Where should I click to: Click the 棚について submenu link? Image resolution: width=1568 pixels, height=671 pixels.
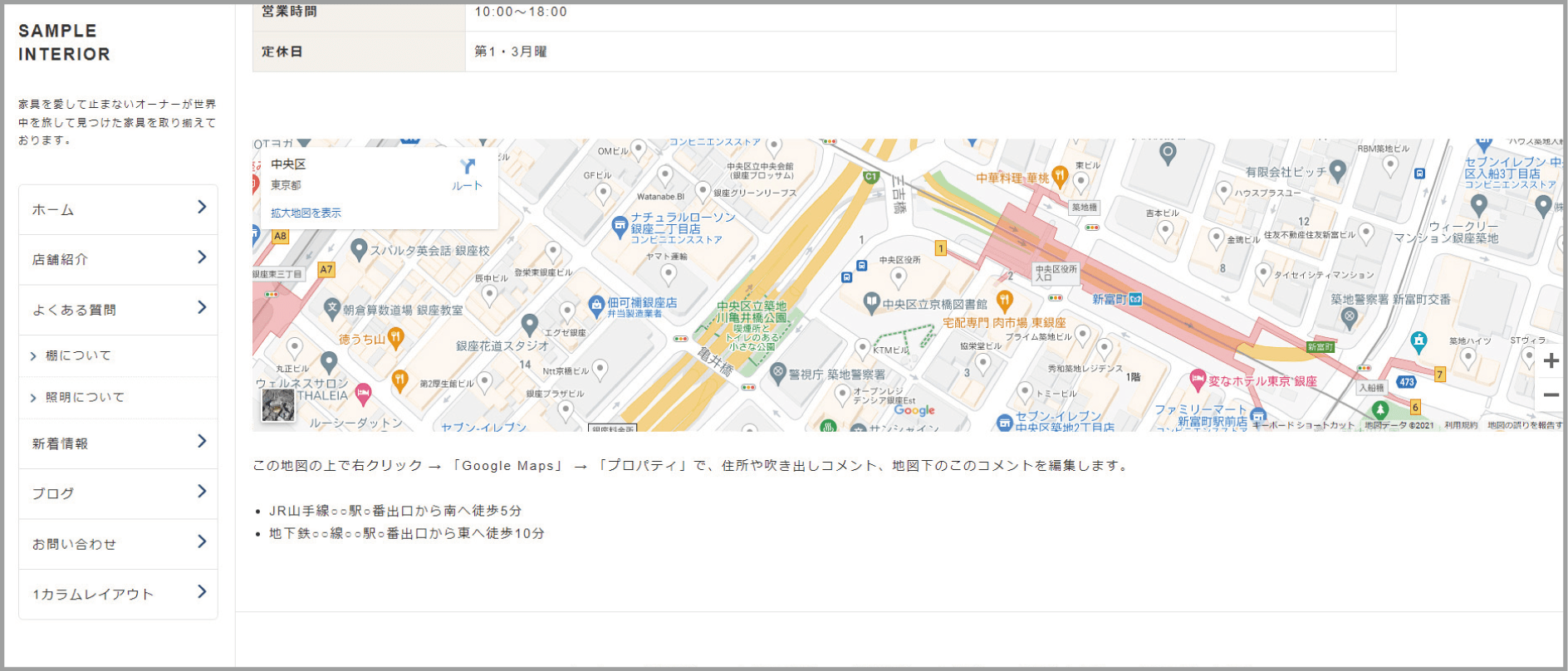[x=78, y=355]
